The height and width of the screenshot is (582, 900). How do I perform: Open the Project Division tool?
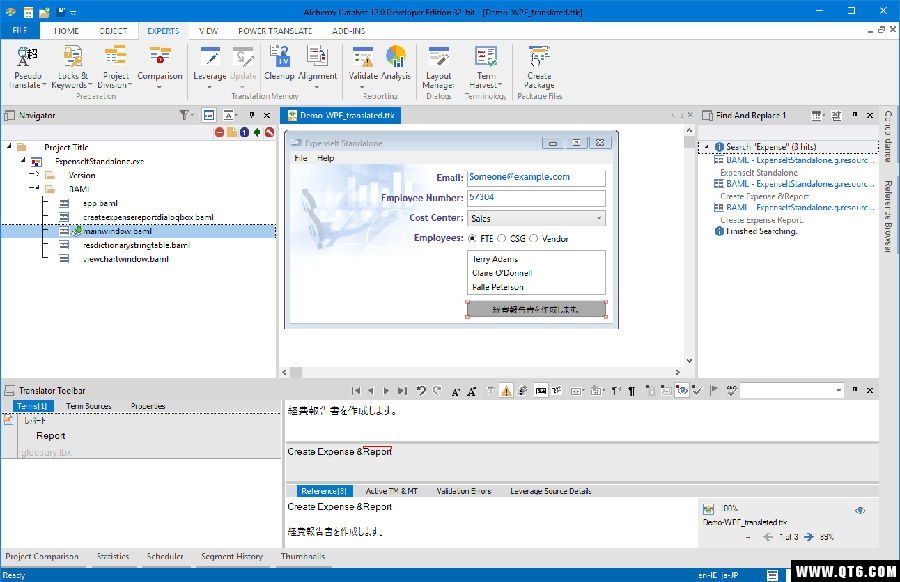coord(115,67)
